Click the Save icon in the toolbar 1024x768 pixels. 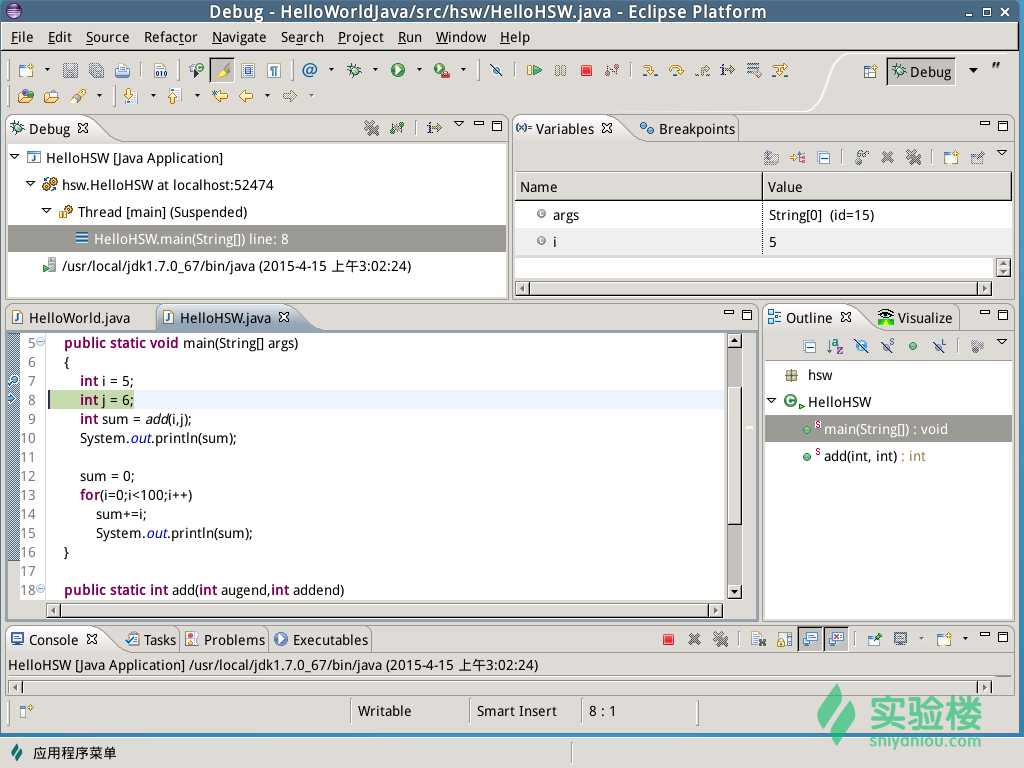click(70, 71)
